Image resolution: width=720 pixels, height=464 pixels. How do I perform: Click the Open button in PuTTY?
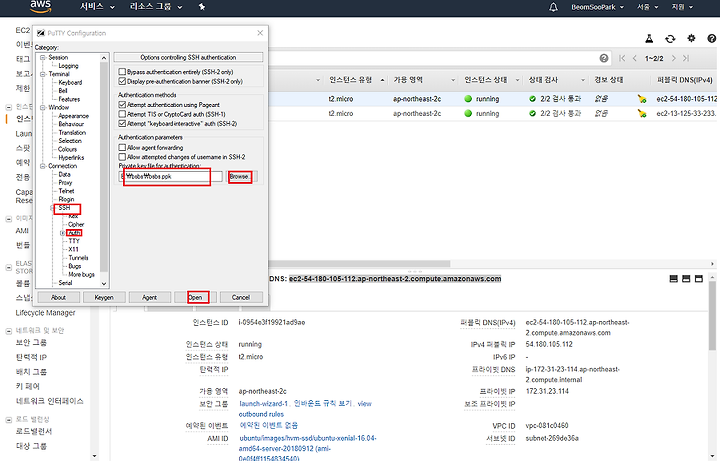pyautogui.click(x=195, y=298)
